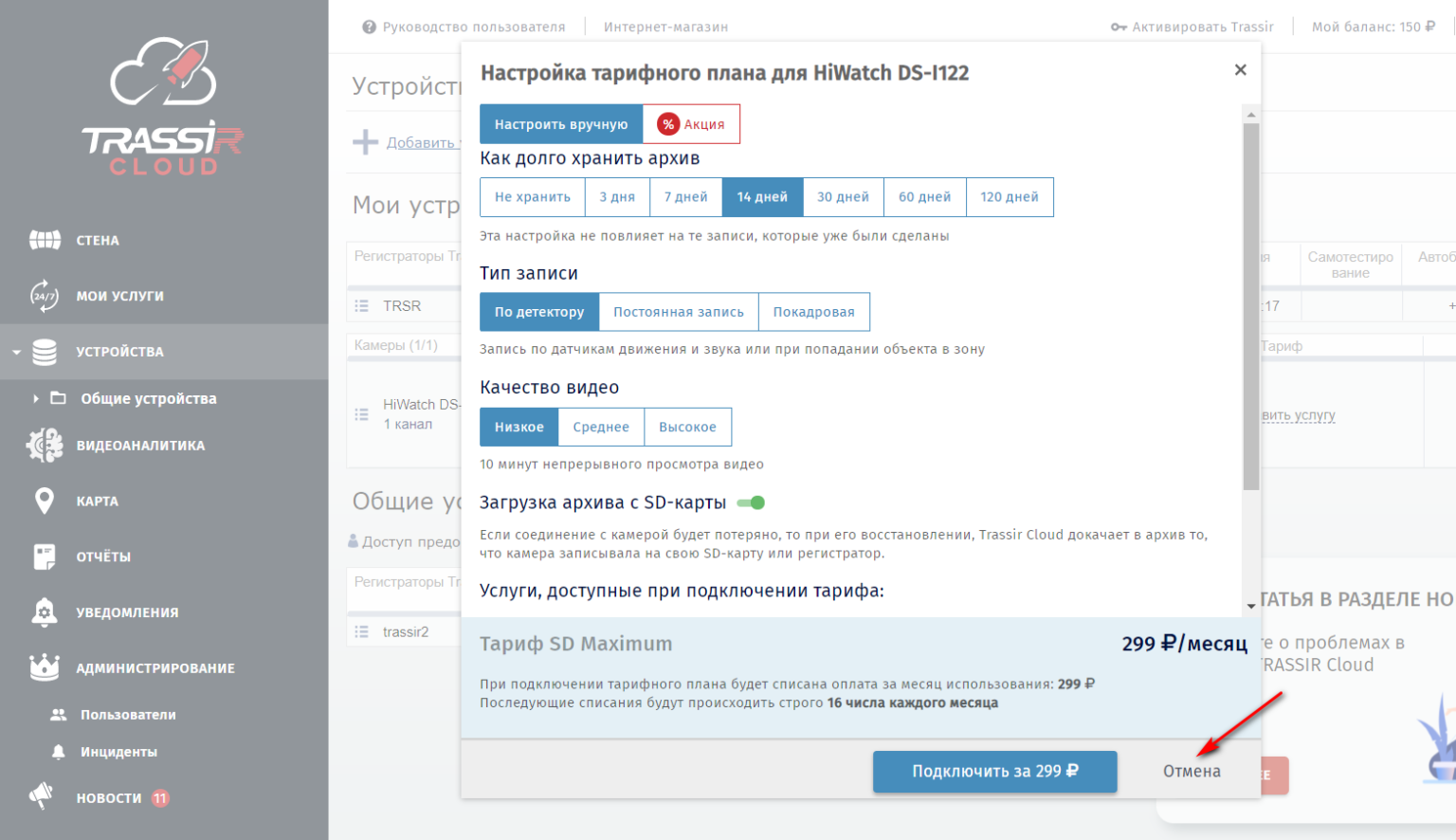Screen dimensions: 1456x840
Task: Click the plus icon beside Добавить
Action: 365,142
